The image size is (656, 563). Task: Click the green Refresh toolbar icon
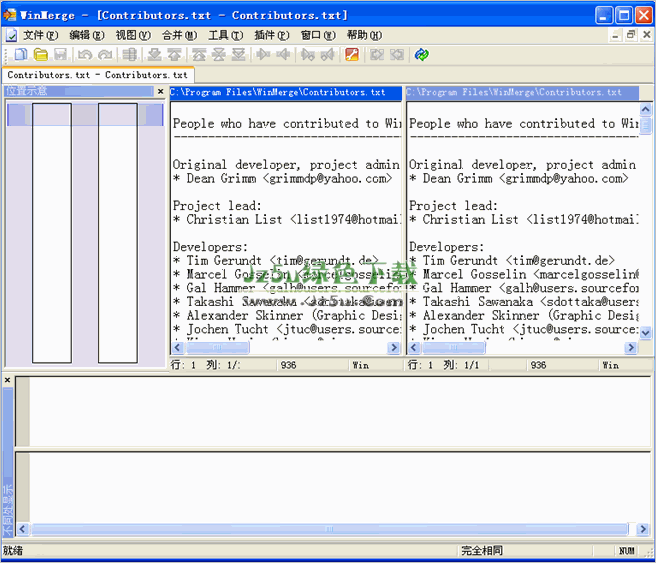tap(421, 55)
